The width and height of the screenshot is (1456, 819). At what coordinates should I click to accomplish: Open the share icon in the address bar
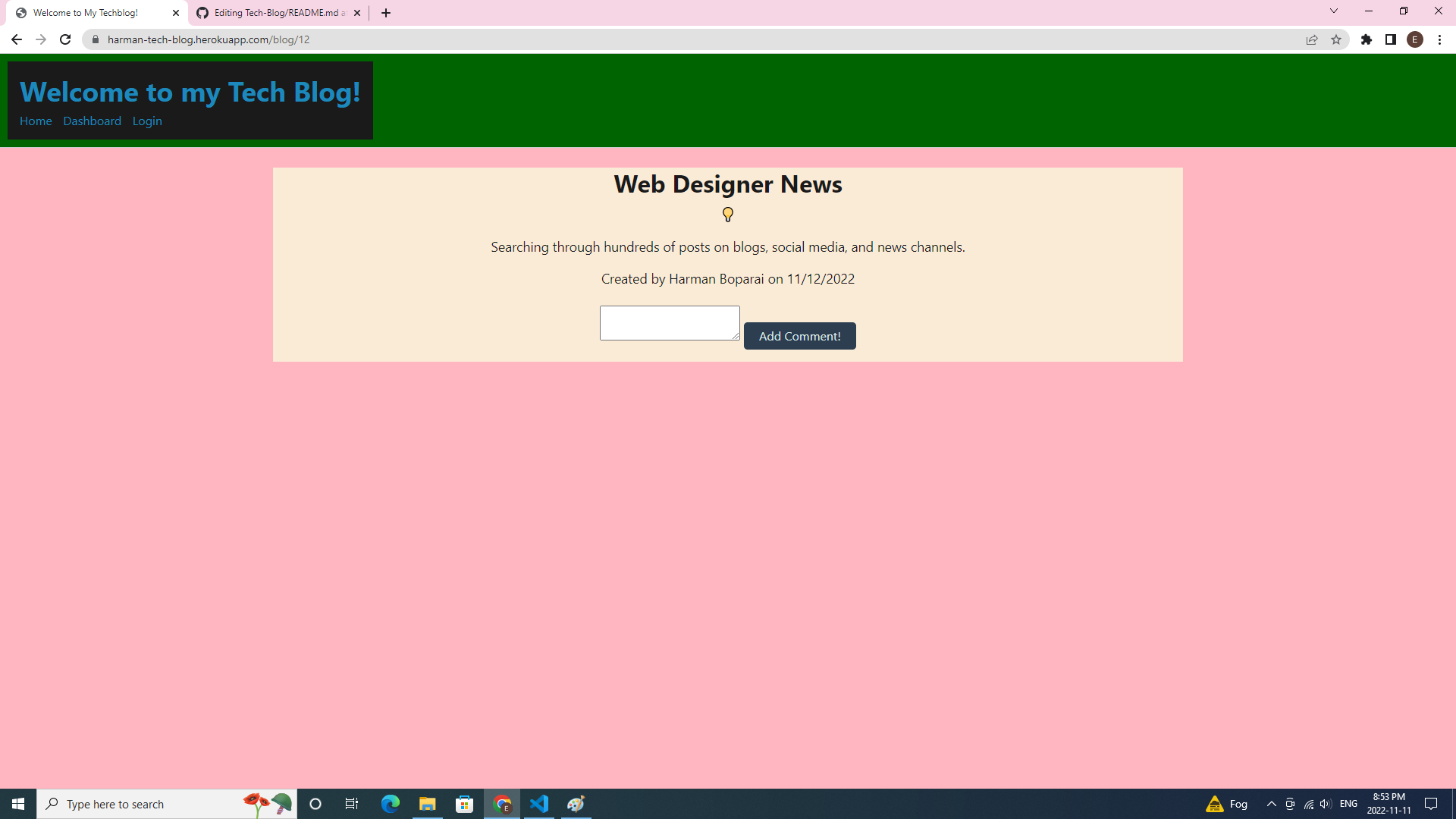(x=1312, y=39)
